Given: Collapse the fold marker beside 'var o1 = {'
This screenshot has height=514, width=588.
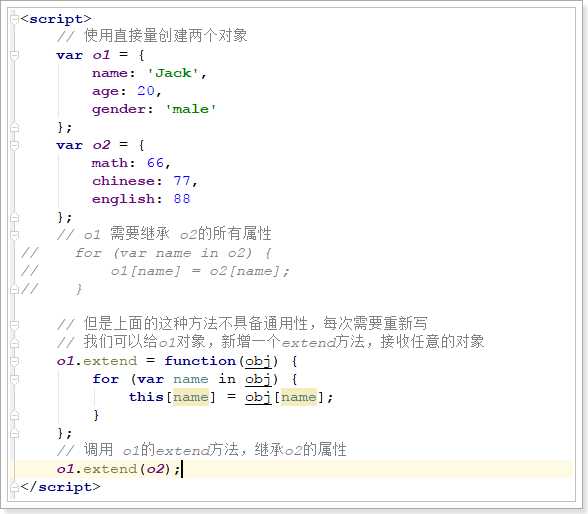Looking at the screenshot, I should (14, 55).
